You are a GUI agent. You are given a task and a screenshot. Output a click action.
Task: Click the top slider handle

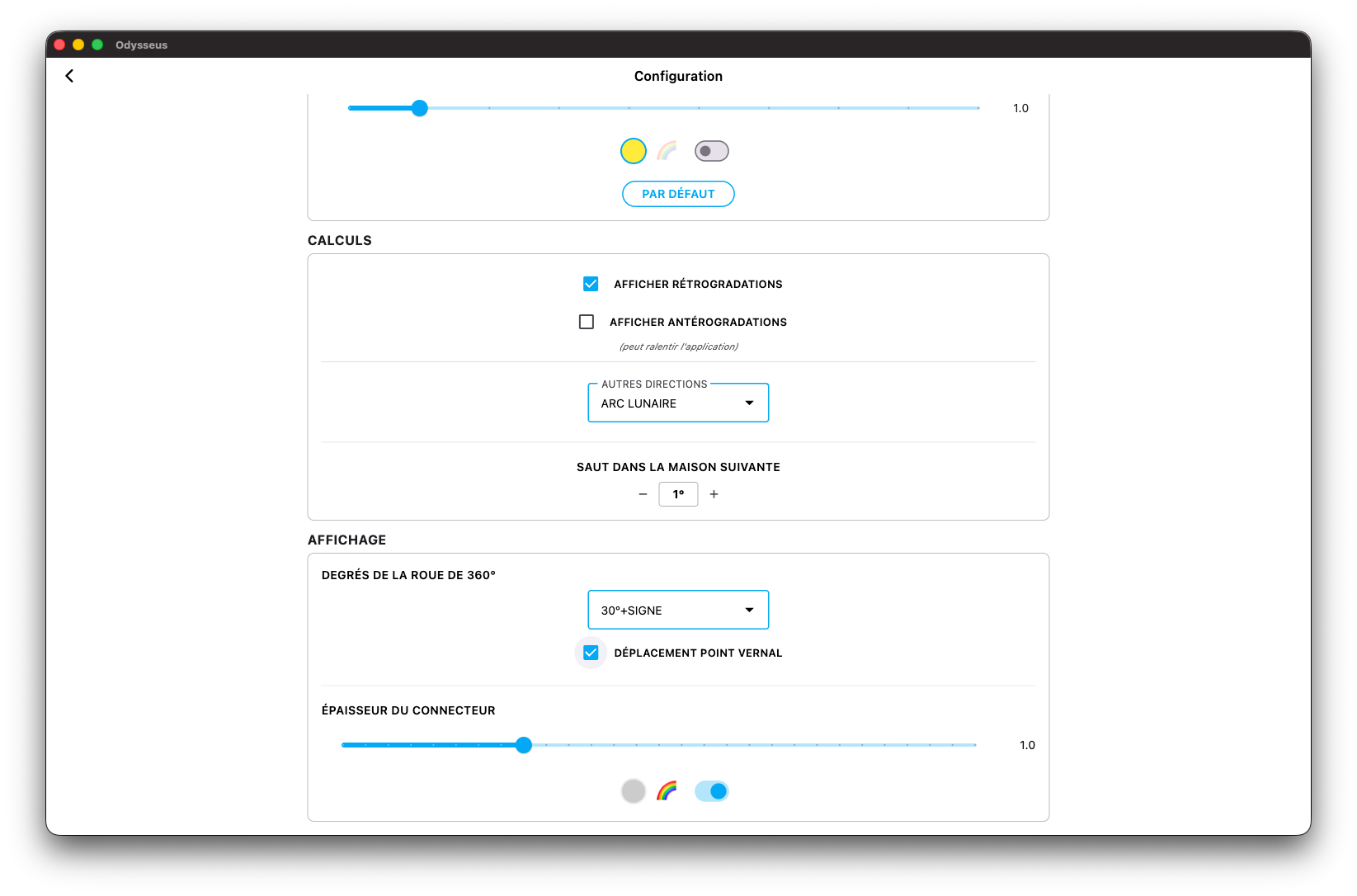pyautogui.click(x=420, y=108)
